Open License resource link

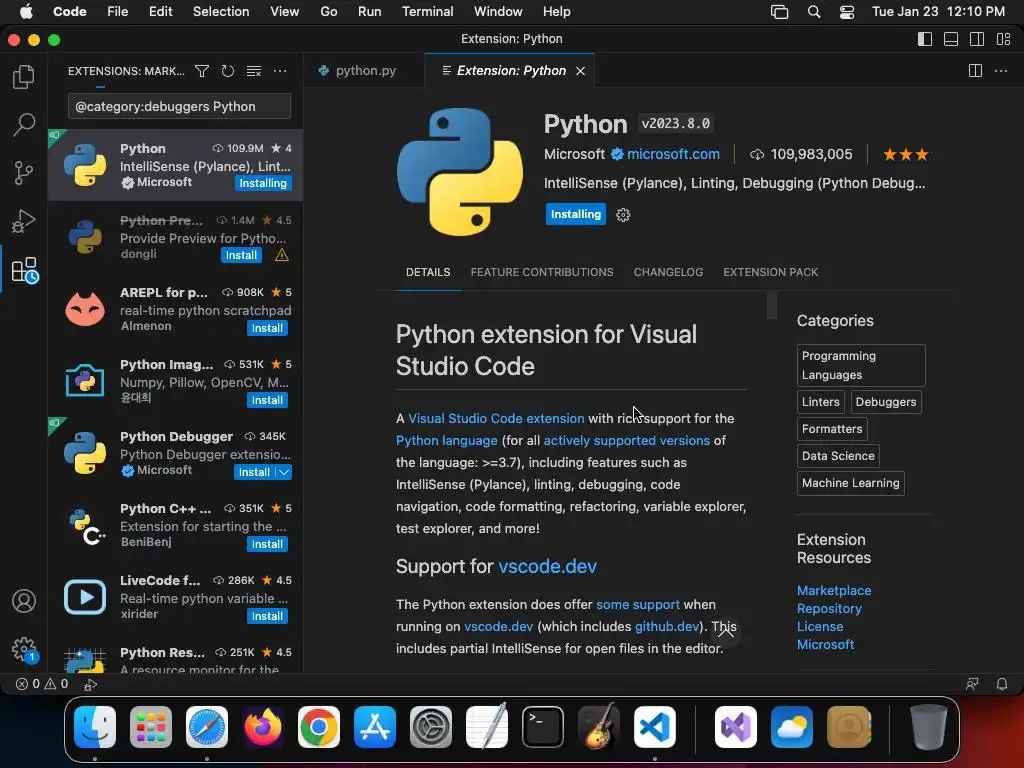(x=820, y=627)
